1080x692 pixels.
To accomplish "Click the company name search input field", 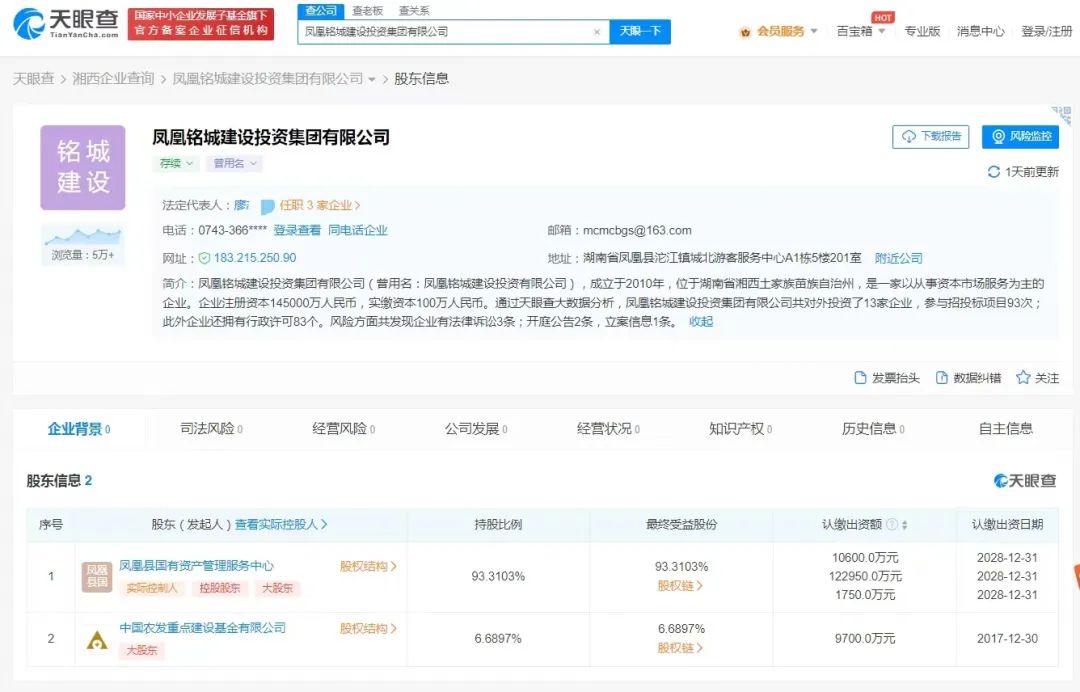I will click(445, 32).
